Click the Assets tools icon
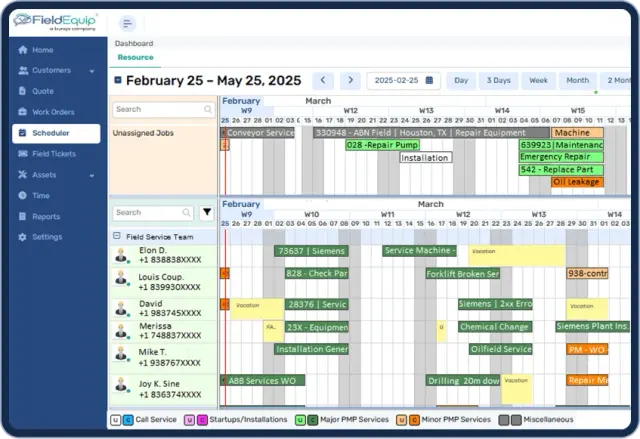The width and height of the screenshot is (640, 439). (22, 175)
